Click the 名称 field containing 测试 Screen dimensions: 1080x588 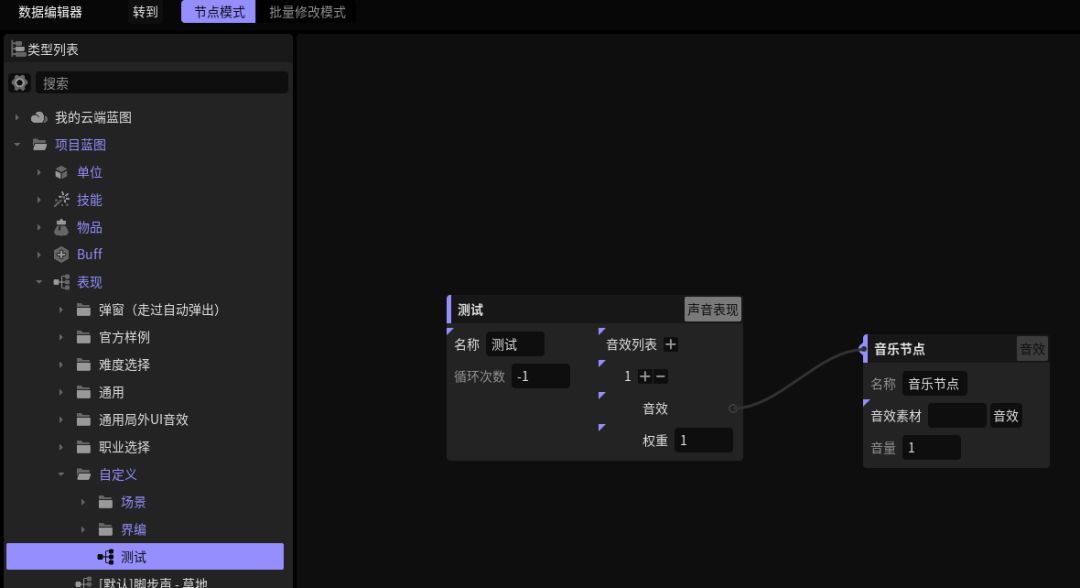pos(515,344)
